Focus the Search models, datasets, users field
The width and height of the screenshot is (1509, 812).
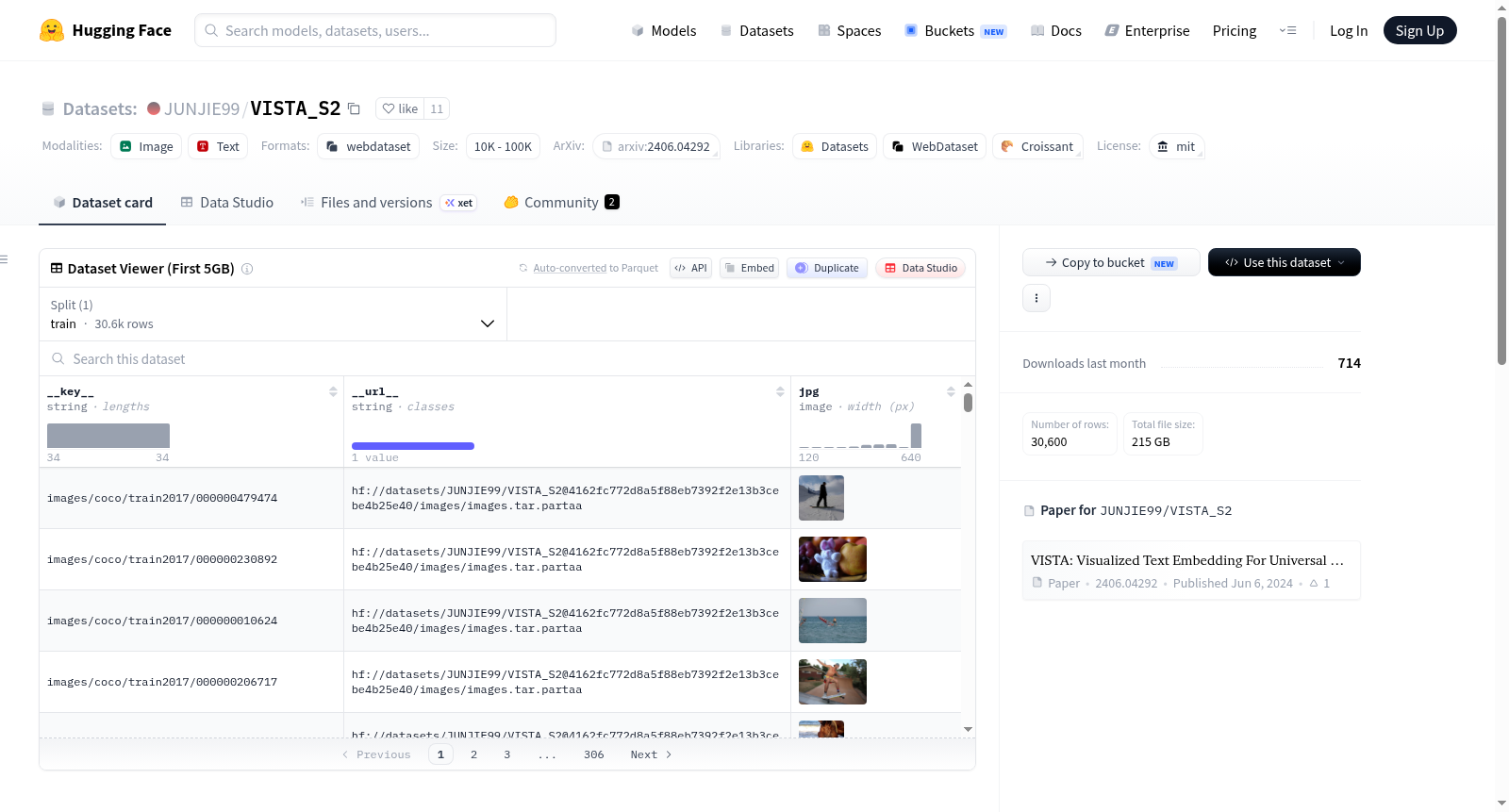coord(375,30)
